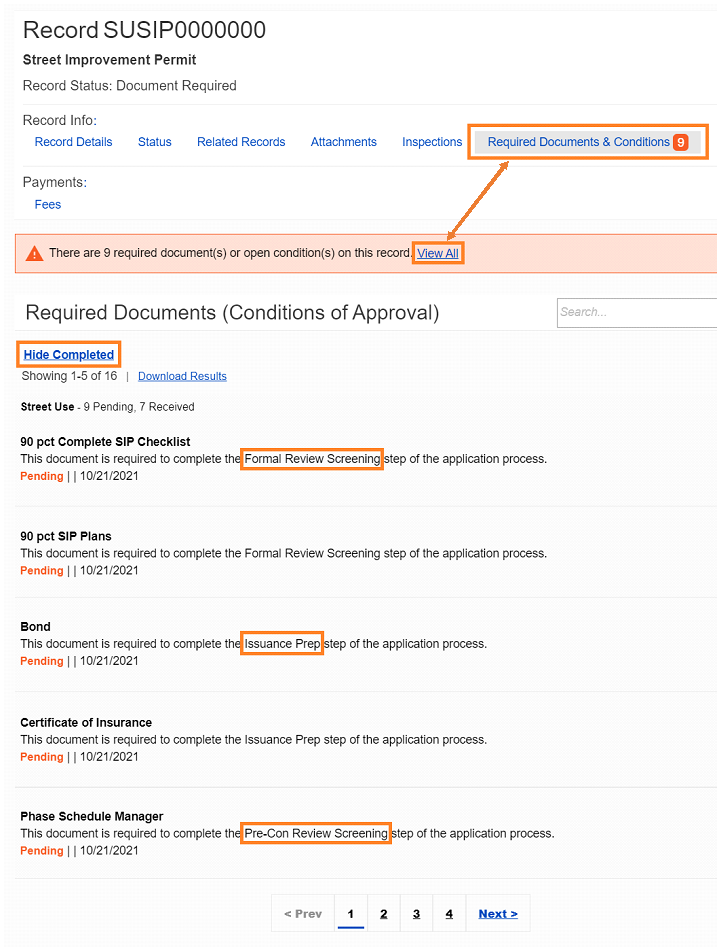720x950 pixels.
Task: Open the Status tab
Action: 154,141
